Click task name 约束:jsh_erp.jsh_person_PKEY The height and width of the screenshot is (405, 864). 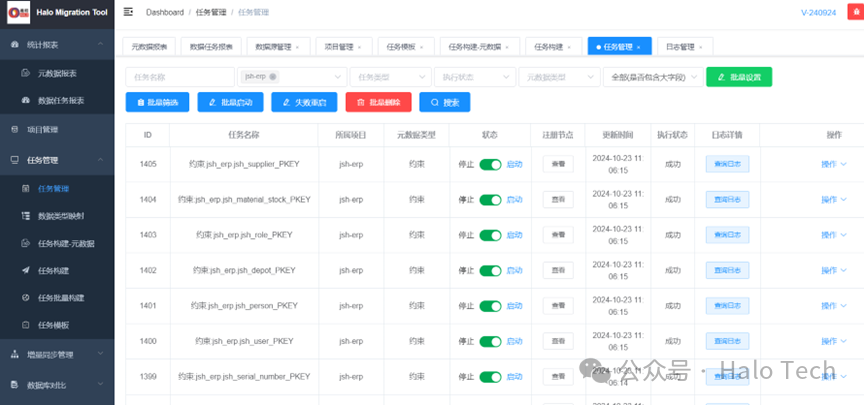click(x=244, y=306)
